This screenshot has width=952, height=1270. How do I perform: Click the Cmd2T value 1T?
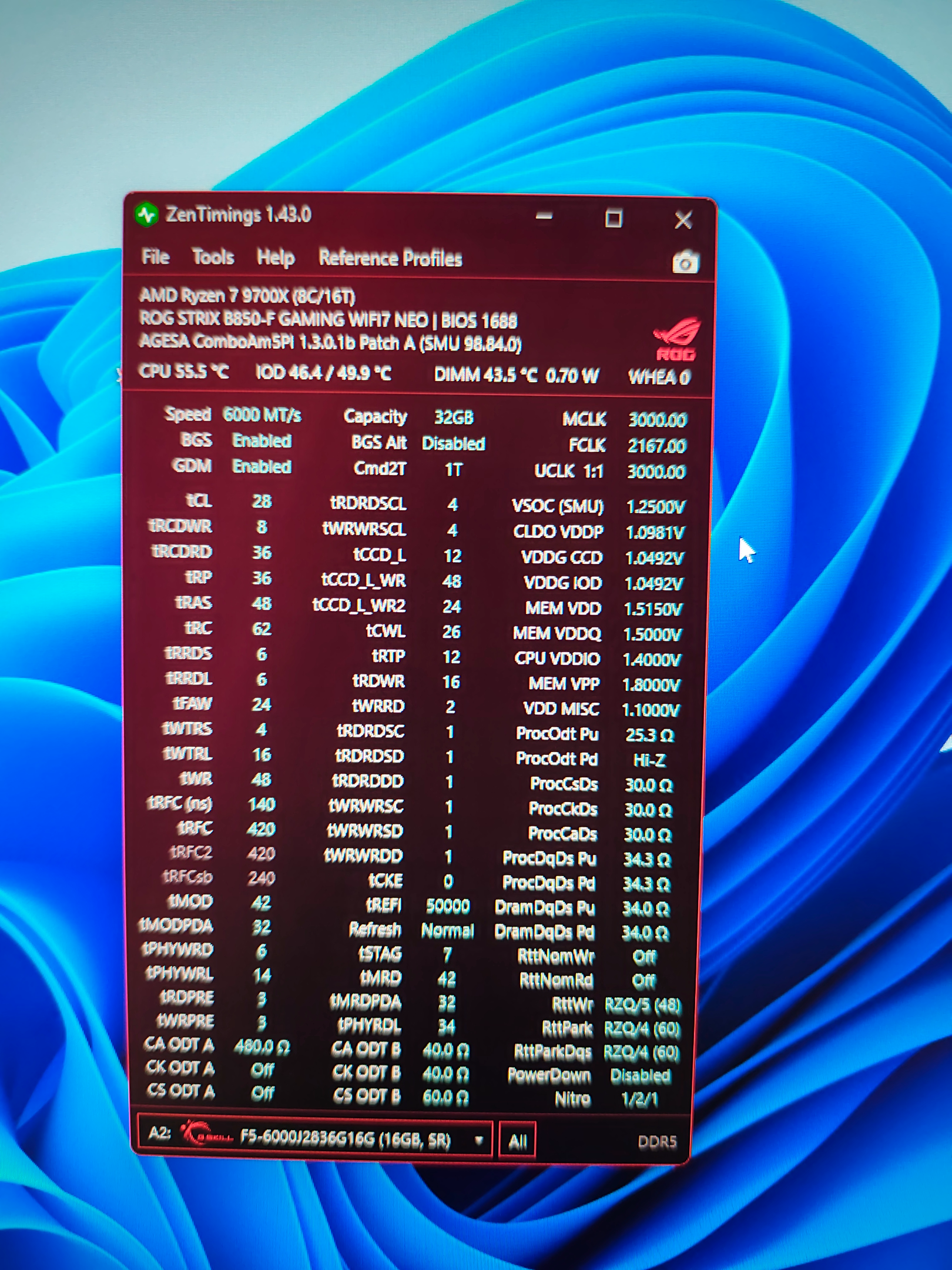coord(453,470)
